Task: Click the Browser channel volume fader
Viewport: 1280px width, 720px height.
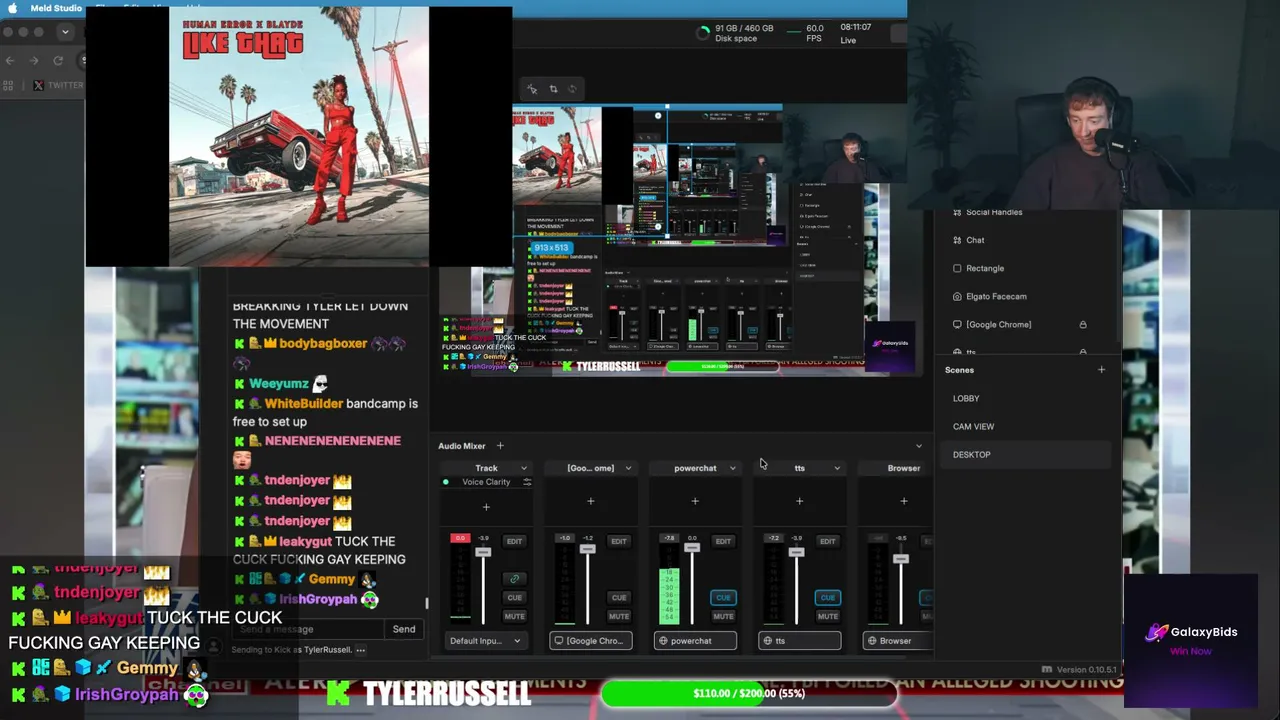Action: [x=900, y=559]
